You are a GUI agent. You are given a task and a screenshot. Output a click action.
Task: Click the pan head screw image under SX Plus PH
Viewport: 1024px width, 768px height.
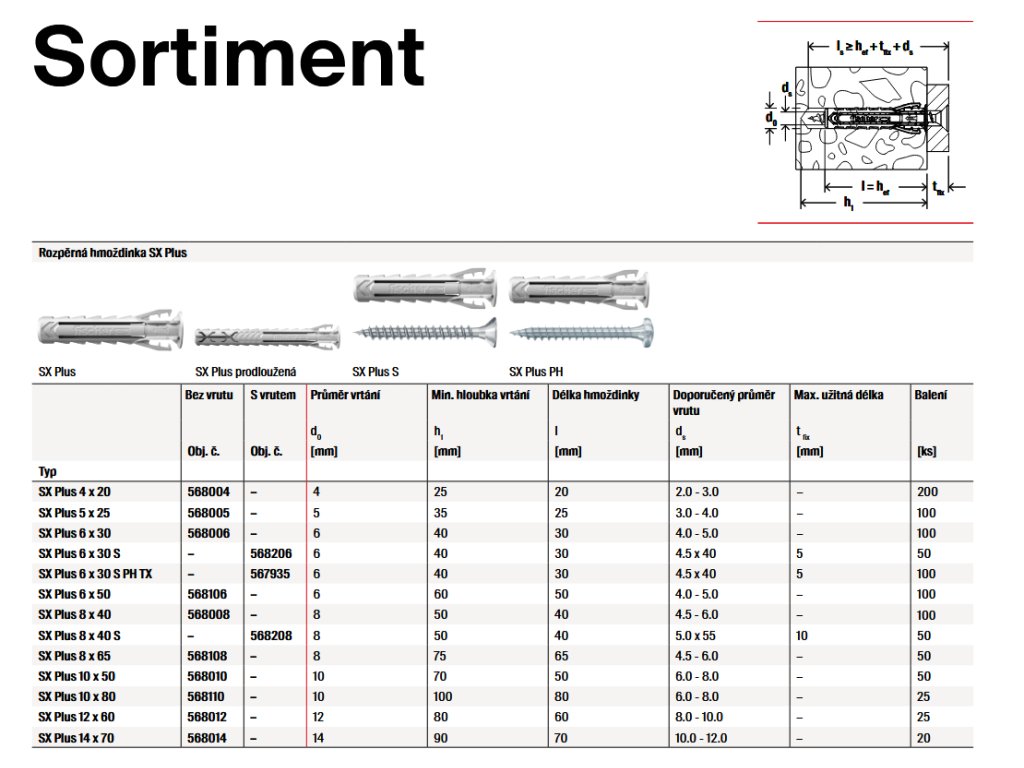point(581,333)
